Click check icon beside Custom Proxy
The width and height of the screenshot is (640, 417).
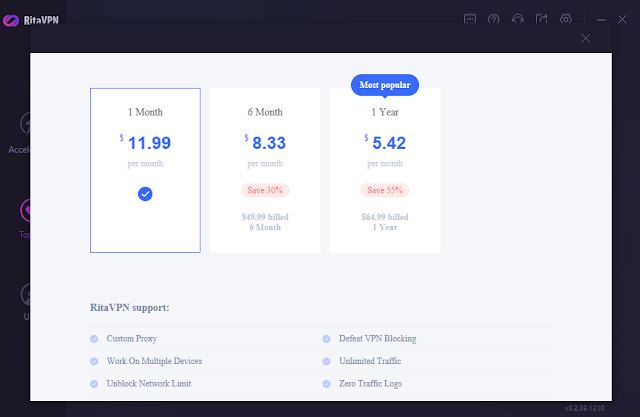pyautogui.click(x=94, y=339)
